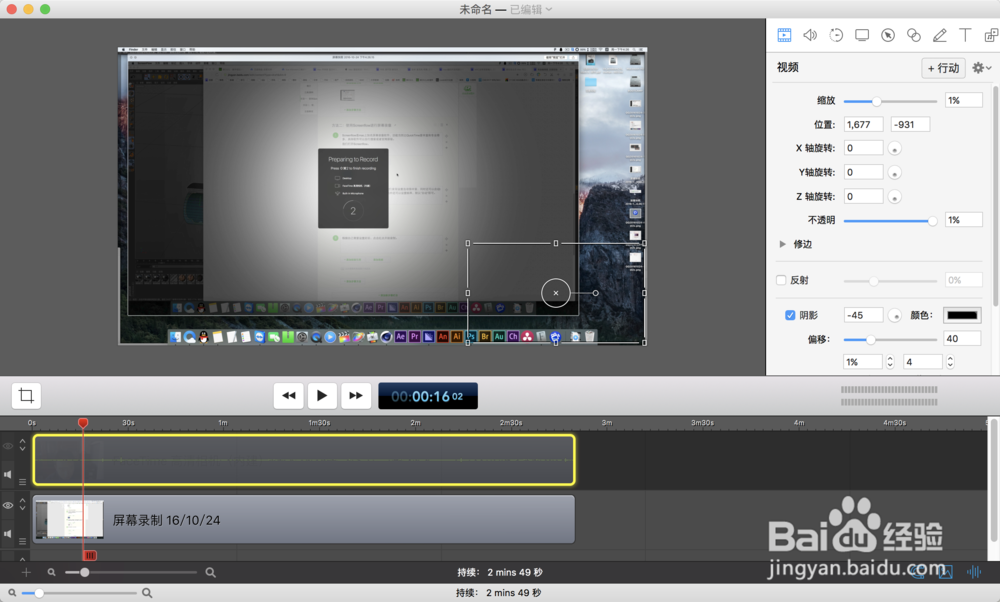The image size is (1000, 602).
Task: Open the Video Motion properties tab
Action: 836,35
